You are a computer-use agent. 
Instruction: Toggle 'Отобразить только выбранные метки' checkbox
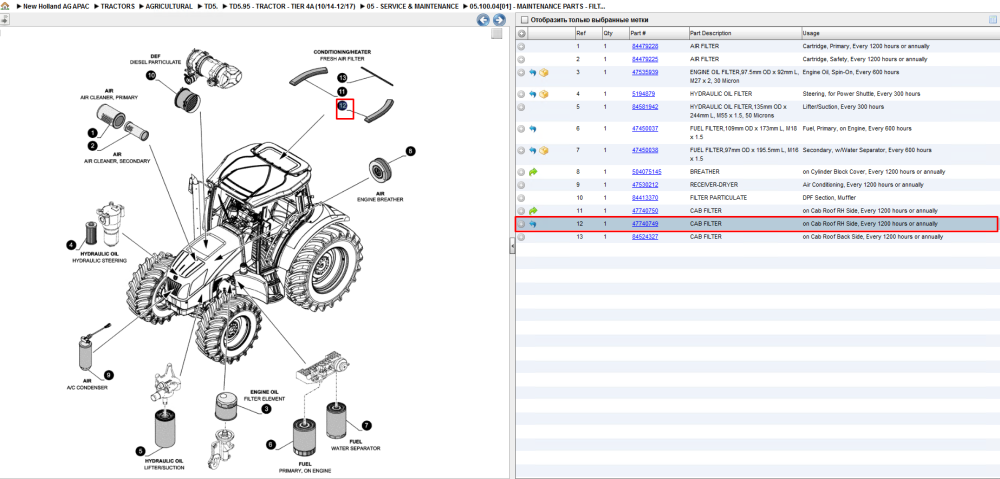click(524, 20)
